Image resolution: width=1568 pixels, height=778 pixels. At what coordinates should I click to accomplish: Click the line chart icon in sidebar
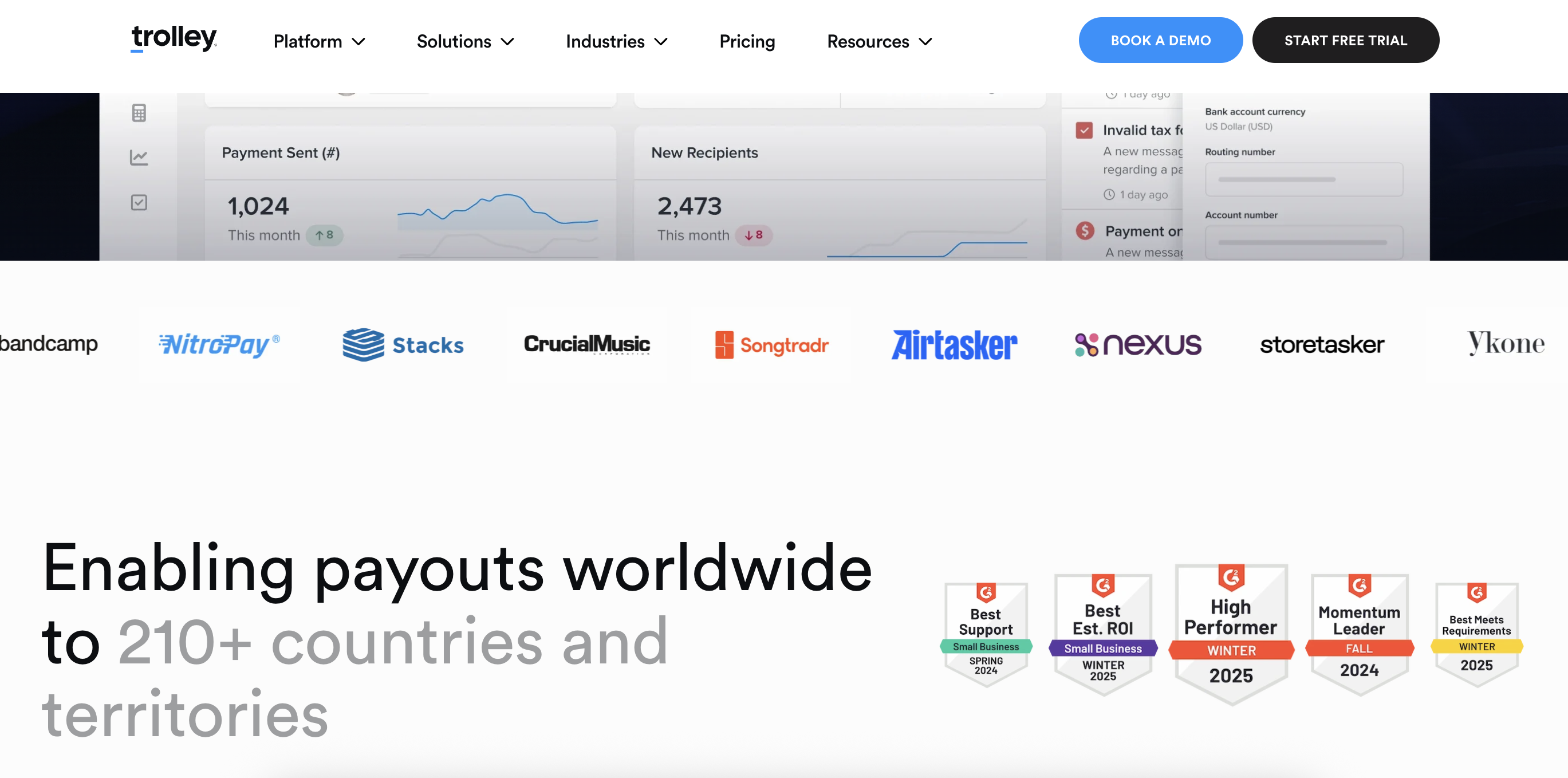[139, 158]
